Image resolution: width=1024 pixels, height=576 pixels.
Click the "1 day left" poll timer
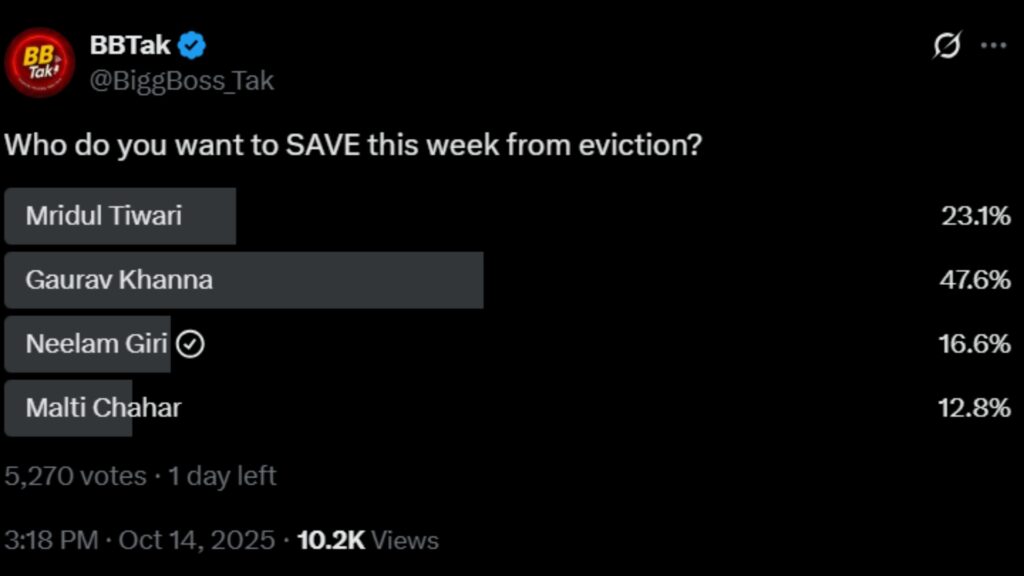(222, 476)
